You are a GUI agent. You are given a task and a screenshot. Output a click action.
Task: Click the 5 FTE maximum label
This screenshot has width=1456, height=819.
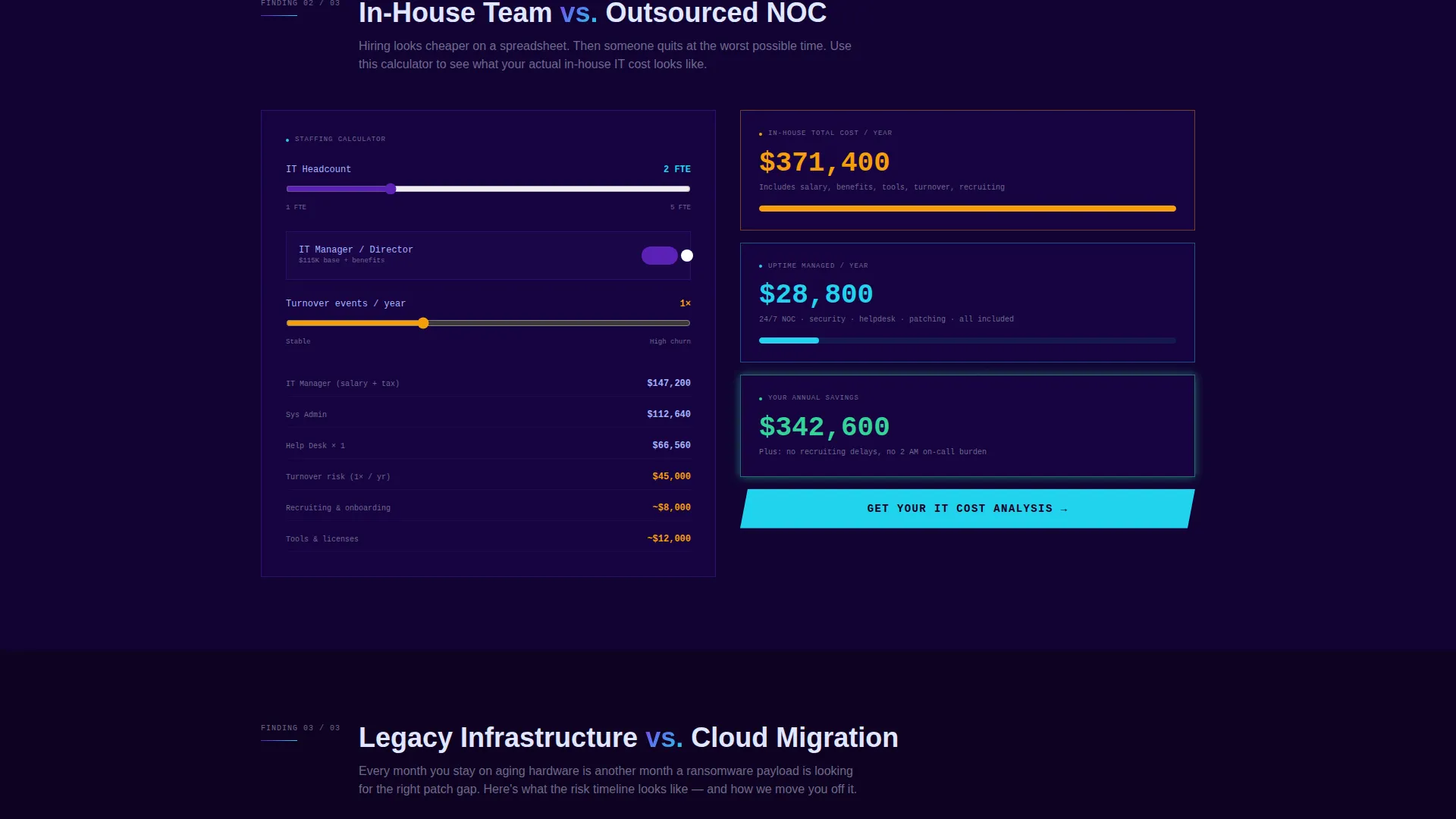(x=680, y=207)
